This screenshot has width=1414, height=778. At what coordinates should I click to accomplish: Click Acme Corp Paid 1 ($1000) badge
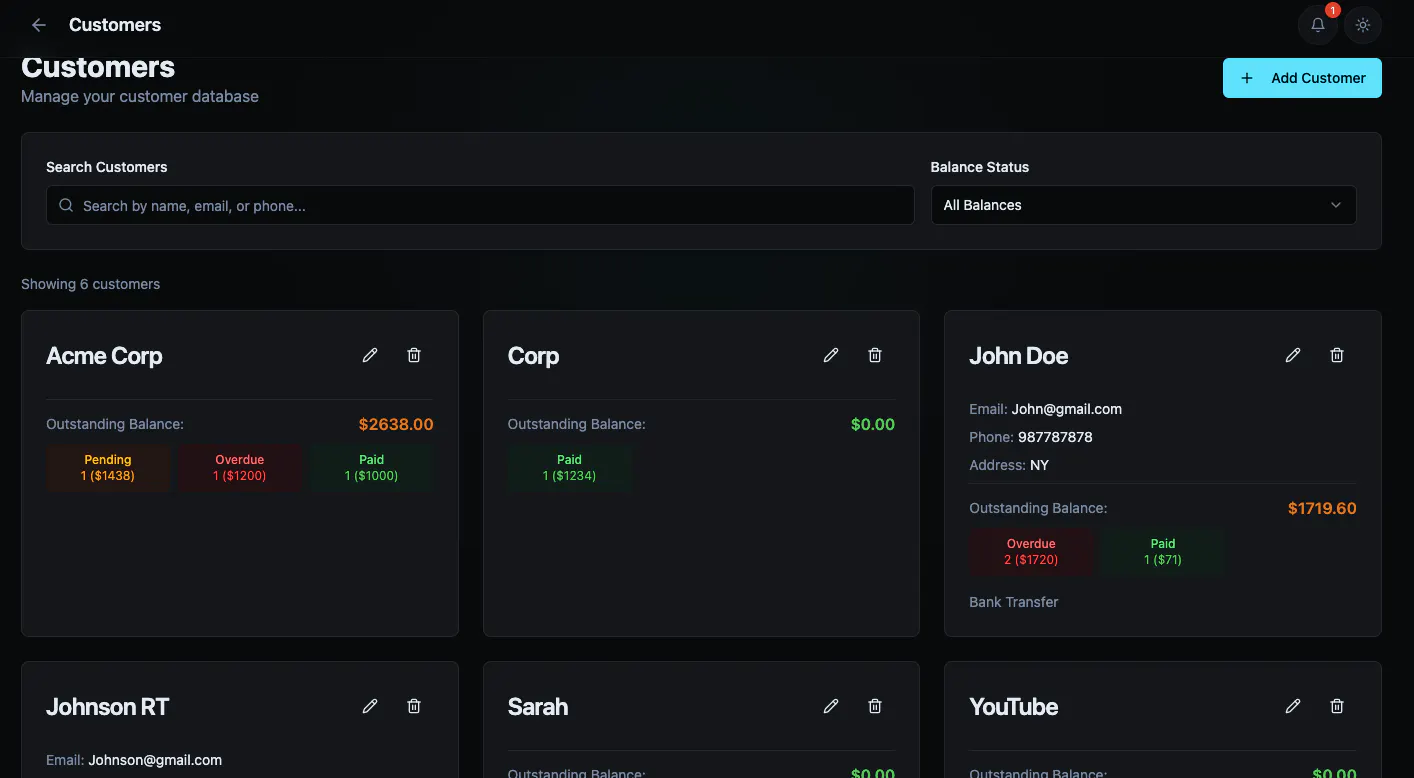371,468
